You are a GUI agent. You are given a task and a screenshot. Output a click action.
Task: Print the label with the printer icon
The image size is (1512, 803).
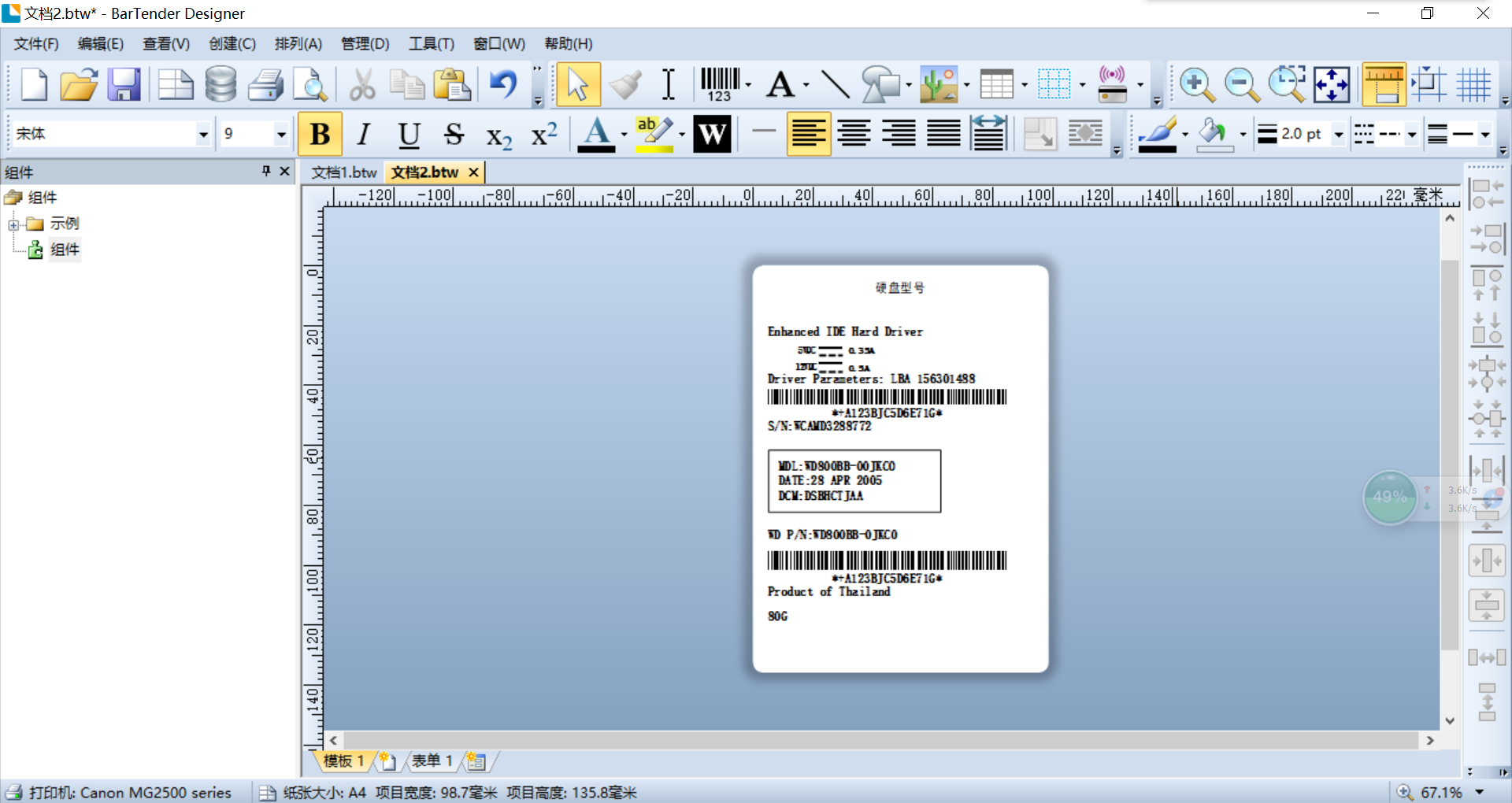[x=266, y=84]
